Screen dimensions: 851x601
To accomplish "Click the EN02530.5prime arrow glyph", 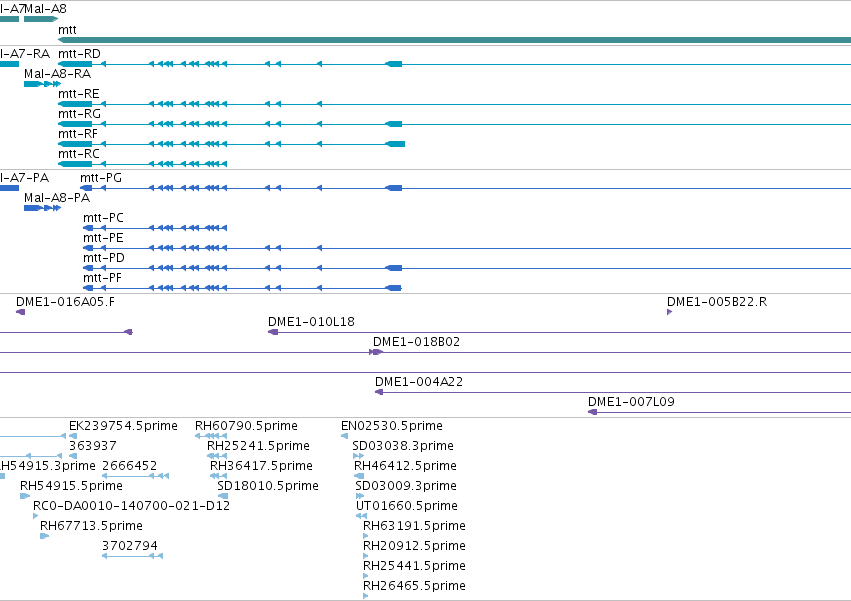I will [344, 436].
